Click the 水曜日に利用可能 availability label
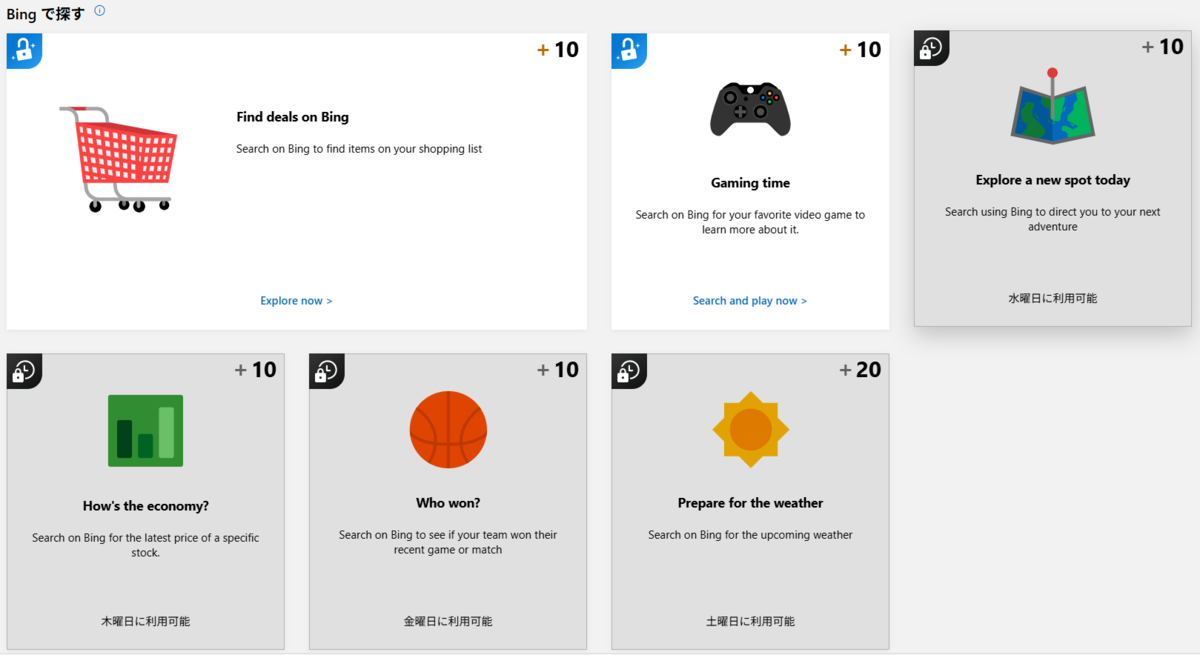The height and width of the screenshot is (655, 1200). [x=1052, y=297]
